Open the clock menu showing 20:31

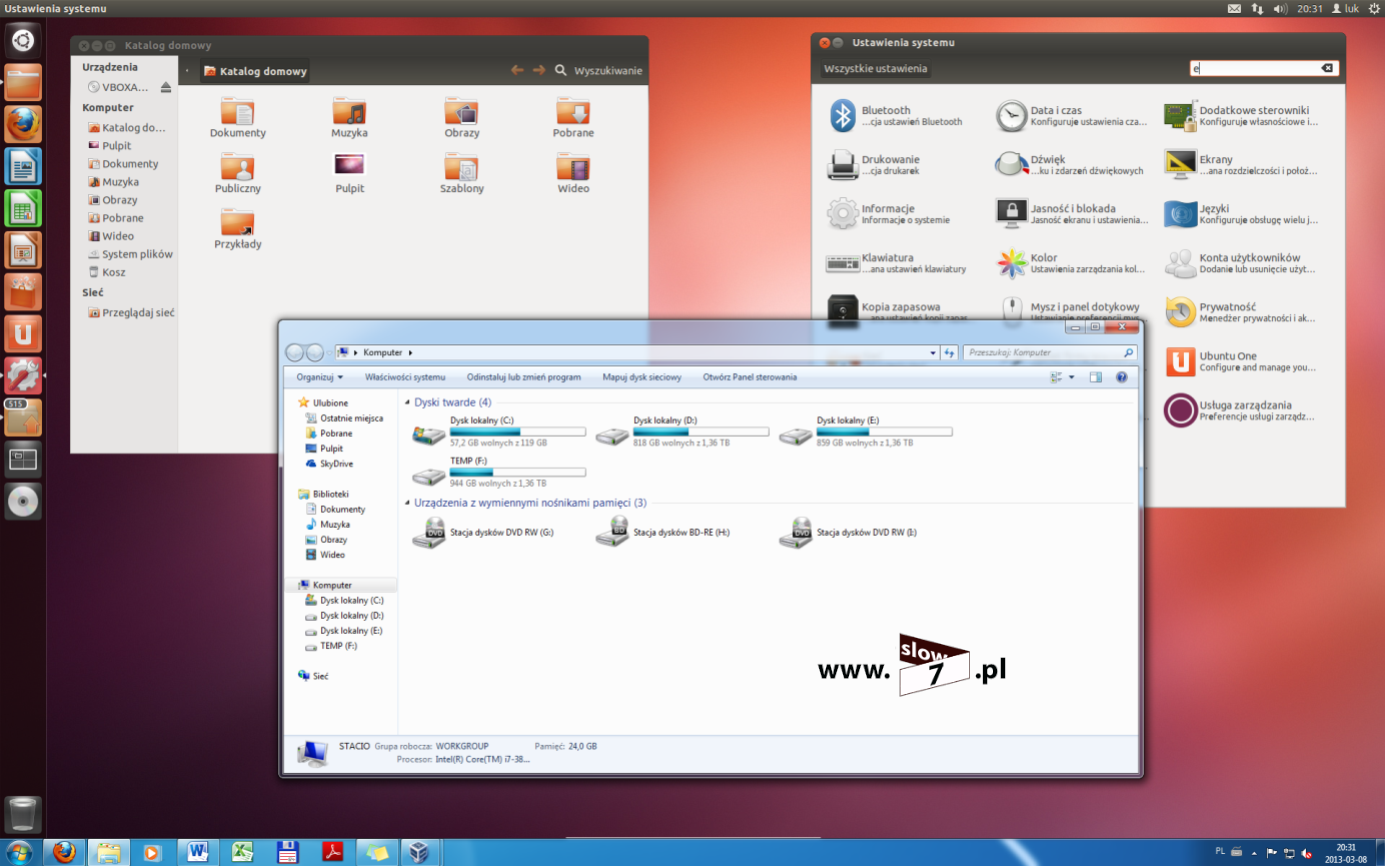point(1310,8)
